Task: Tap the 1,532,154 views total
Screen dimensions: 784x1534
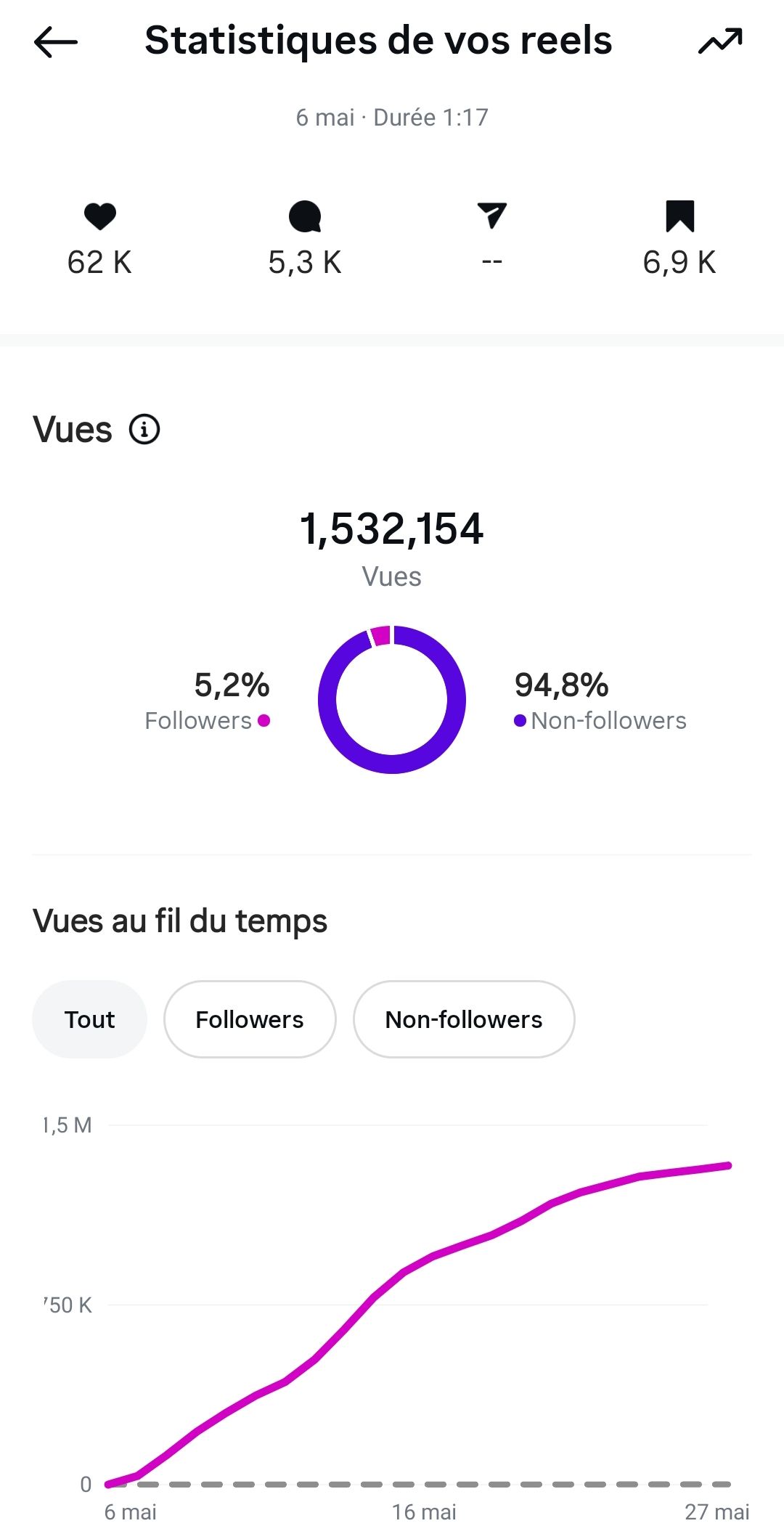Action: [392, 529]
